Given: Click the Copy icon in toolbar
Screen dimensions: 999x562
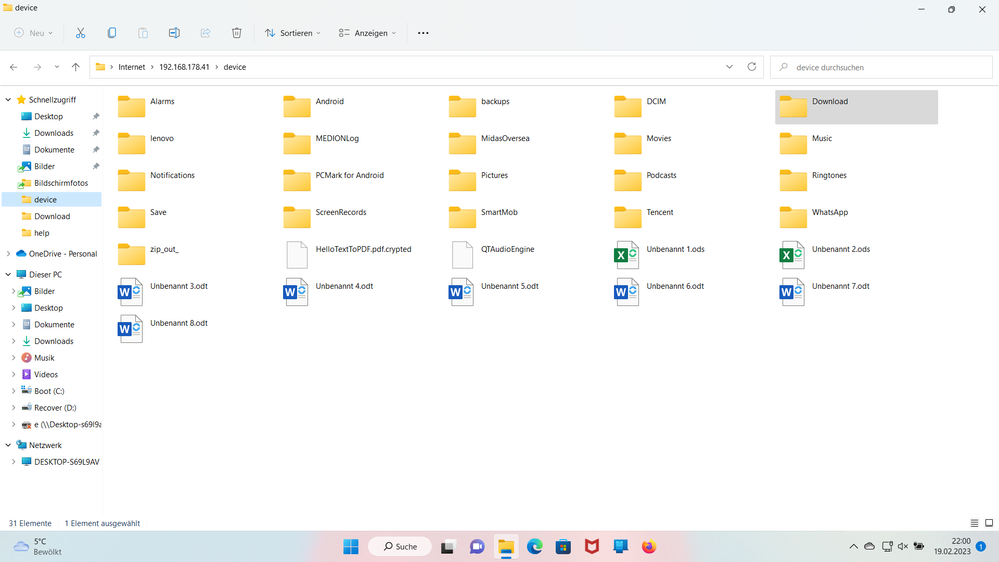Looking at the screenshot, I should 111,33.
